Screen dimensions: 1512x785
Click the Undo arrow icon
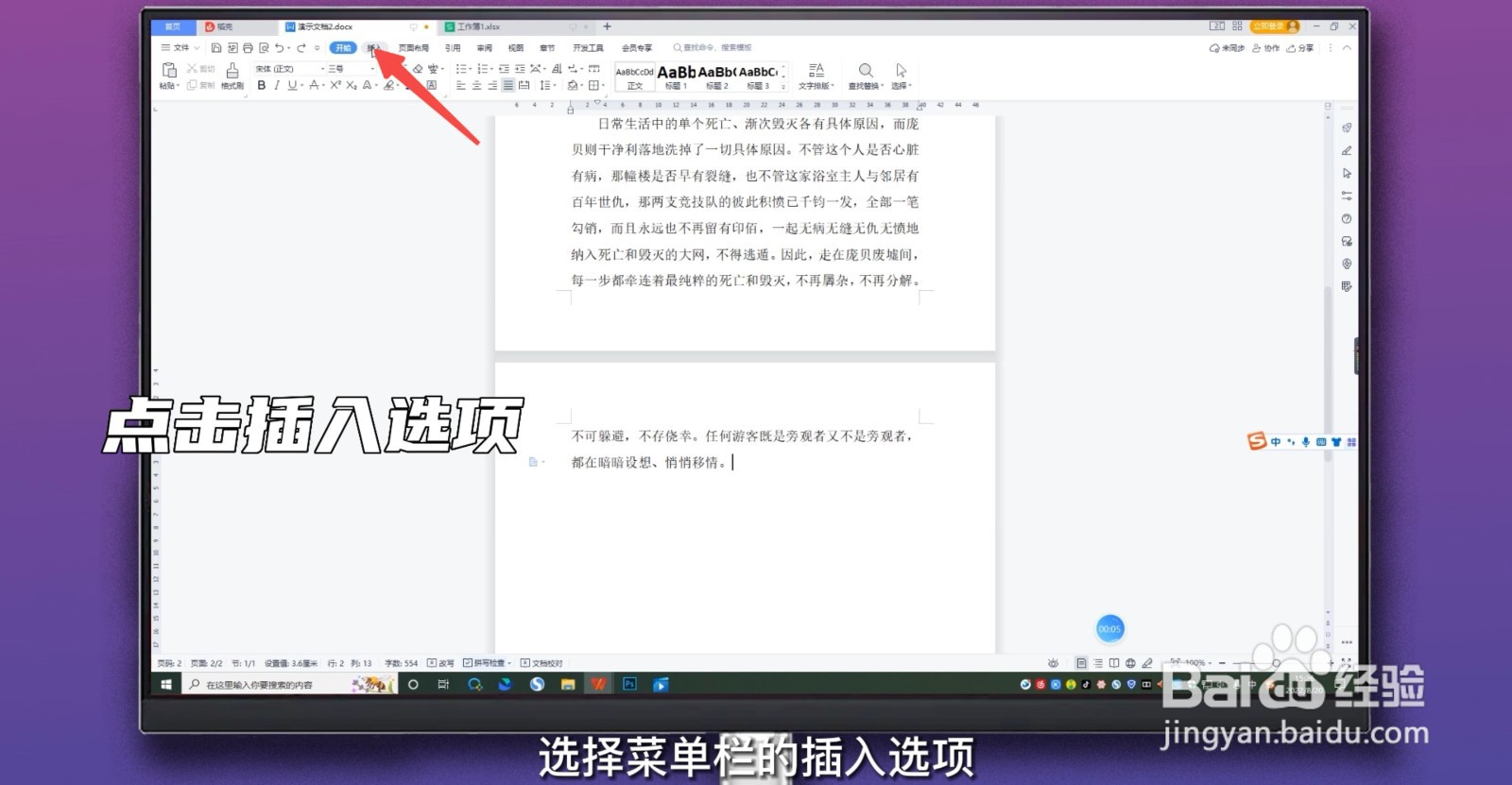tap(279, 47)
